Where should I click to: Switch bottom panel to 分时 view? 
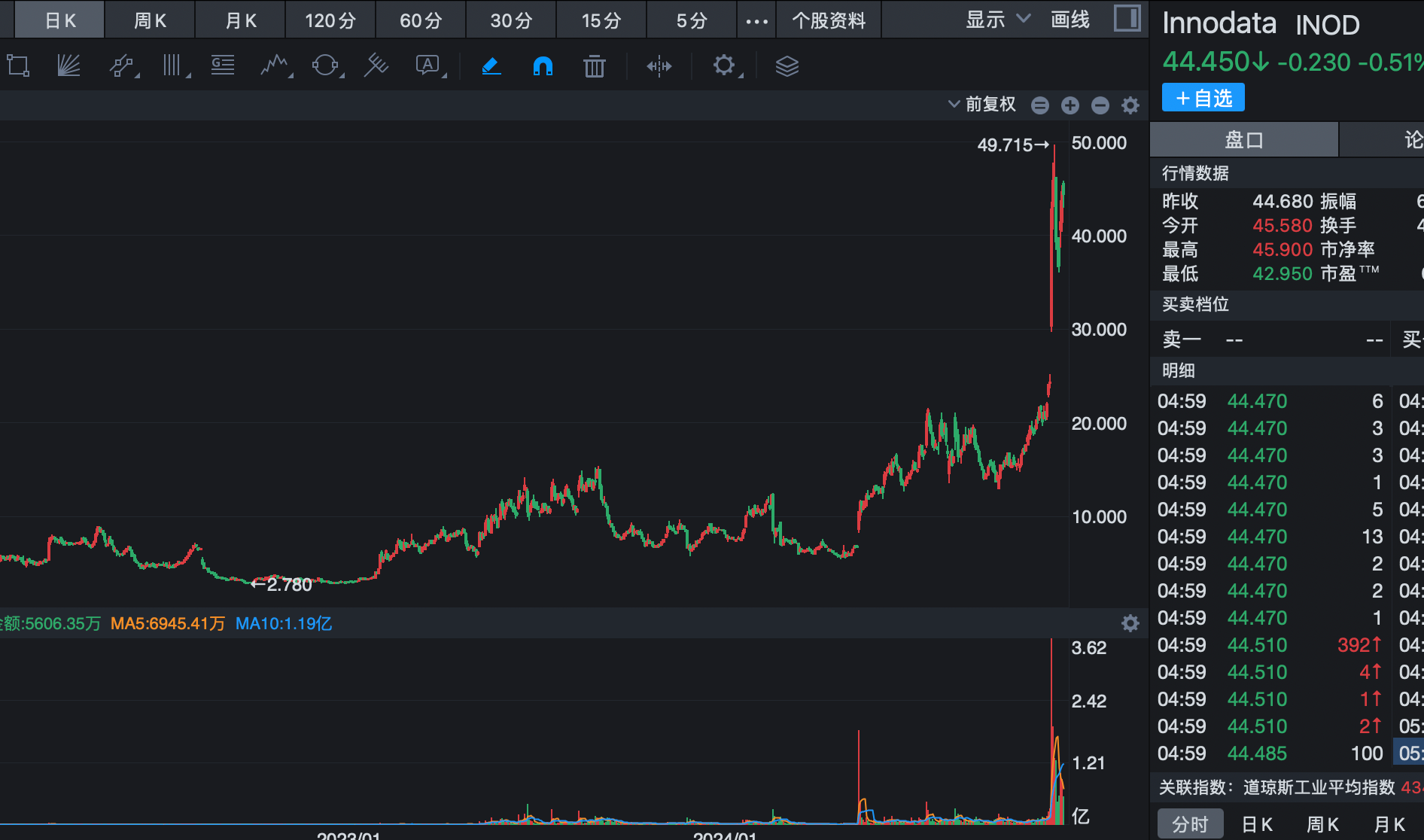click(1190, 824)
